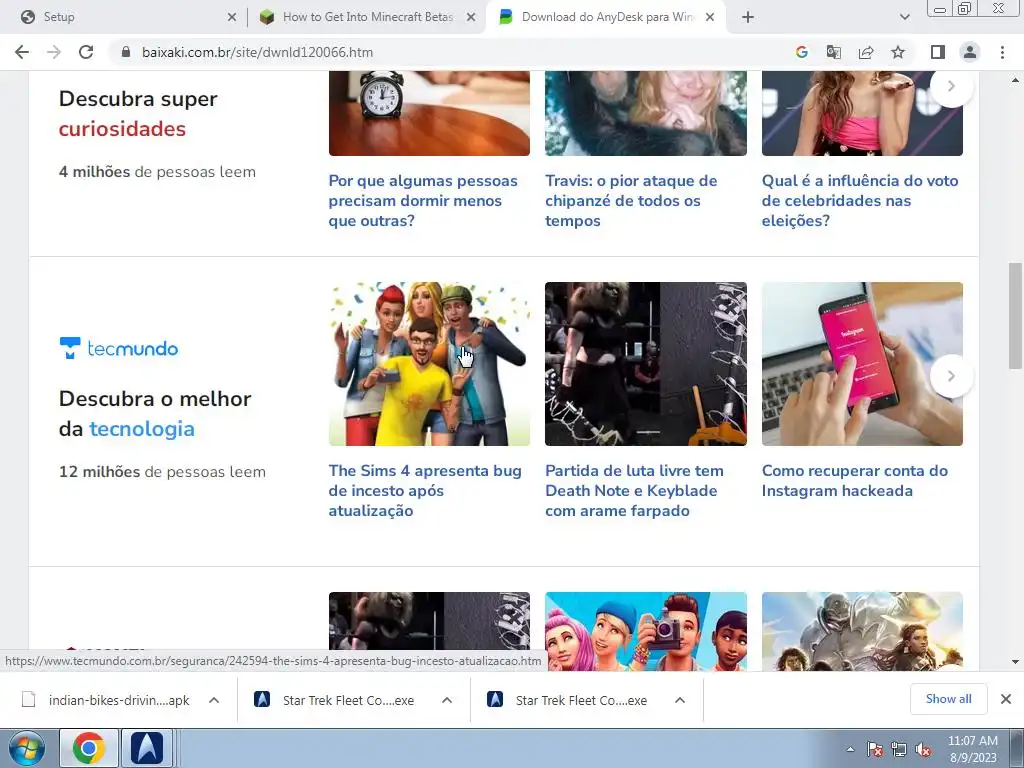Open the tecmundo logo link
This screenshot has width=1024, height=768.
[x=118, y=348]
